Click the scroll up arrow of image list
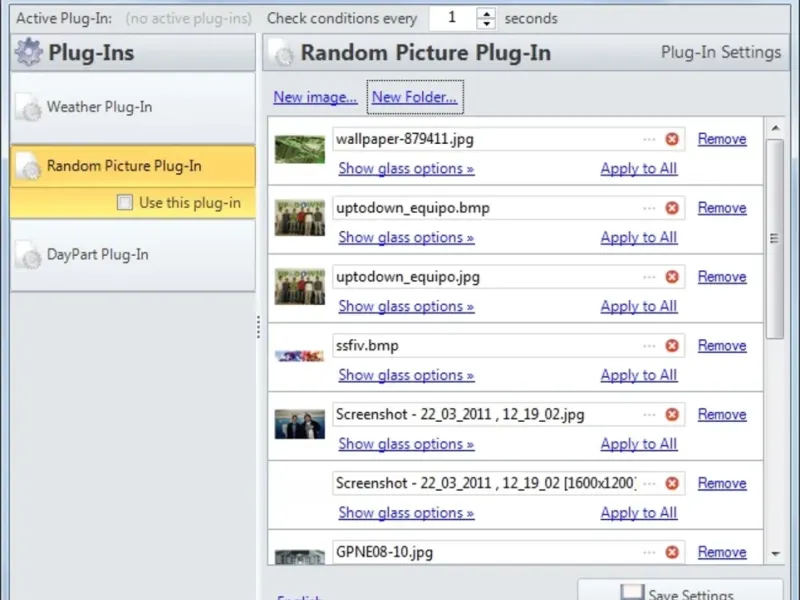800x600 pixels. [776, 128]
